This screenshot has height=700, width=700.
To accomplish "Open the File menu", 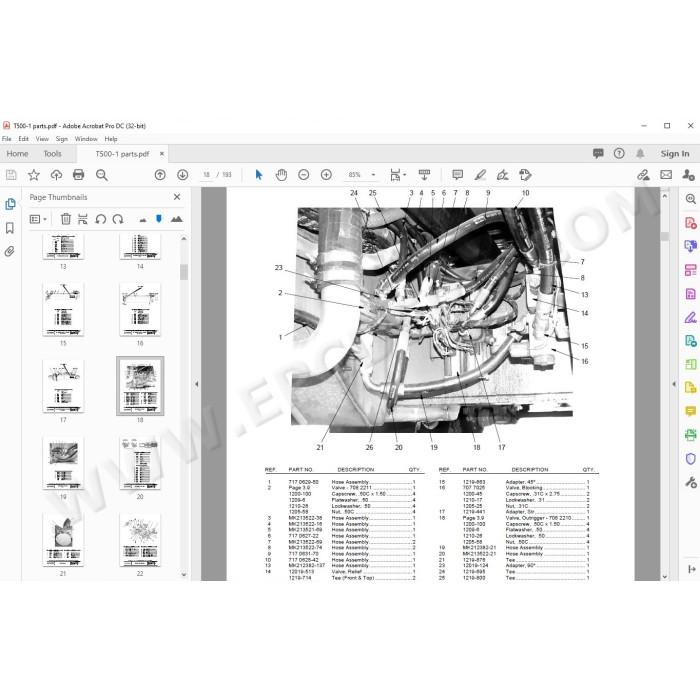I will pyautogui.click(x=7, y=139).
